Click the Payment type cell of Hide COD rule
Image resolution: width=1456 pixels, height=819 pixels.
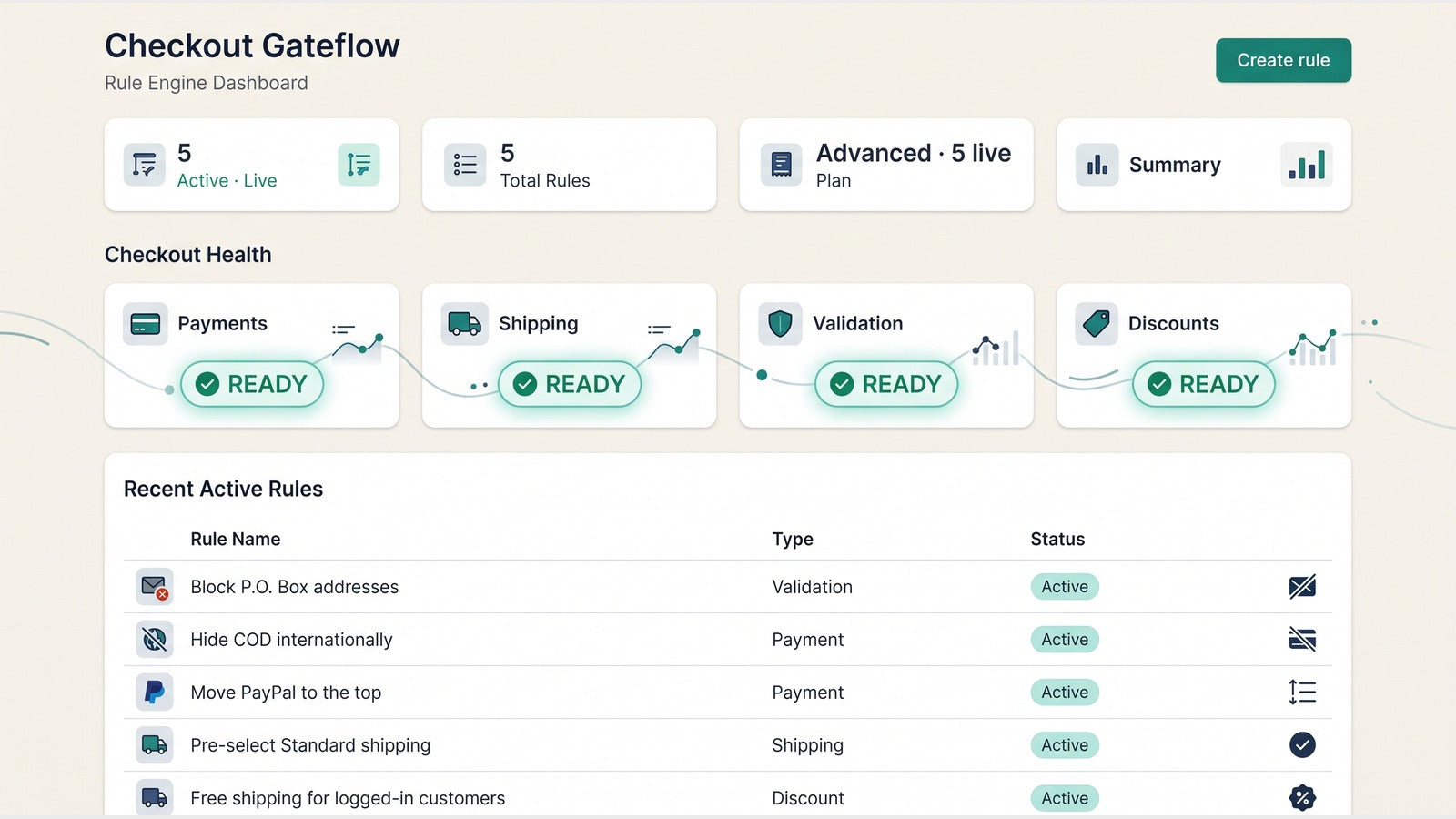pyautogui.click(x=807, y=640)
